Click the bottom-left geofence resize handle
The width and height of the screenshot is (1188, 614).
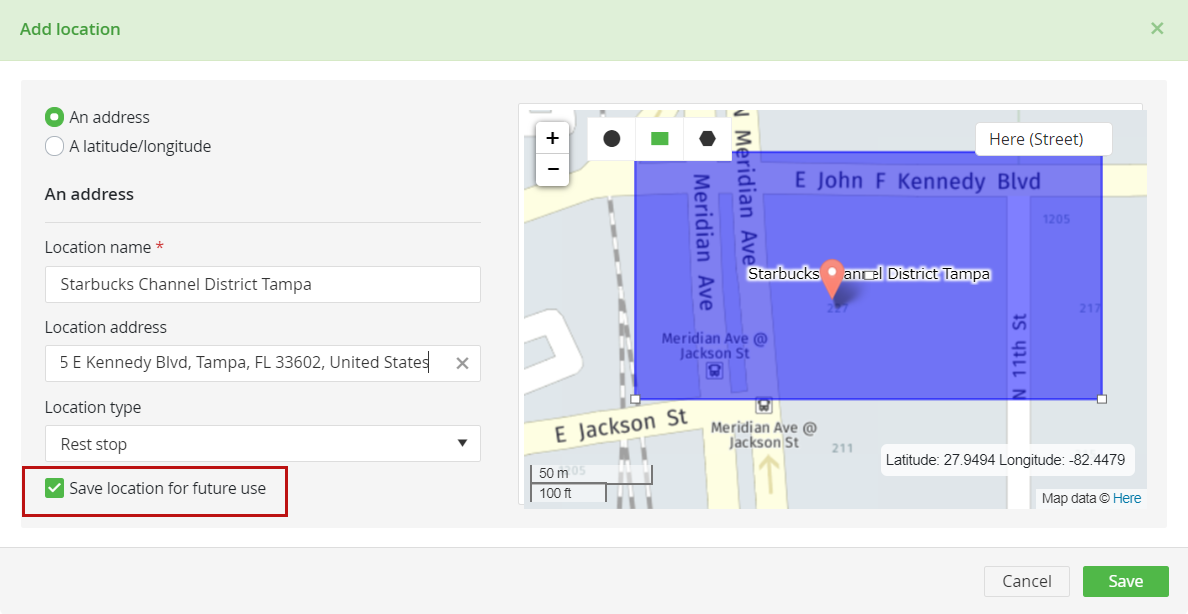click(x=635, y=399)
